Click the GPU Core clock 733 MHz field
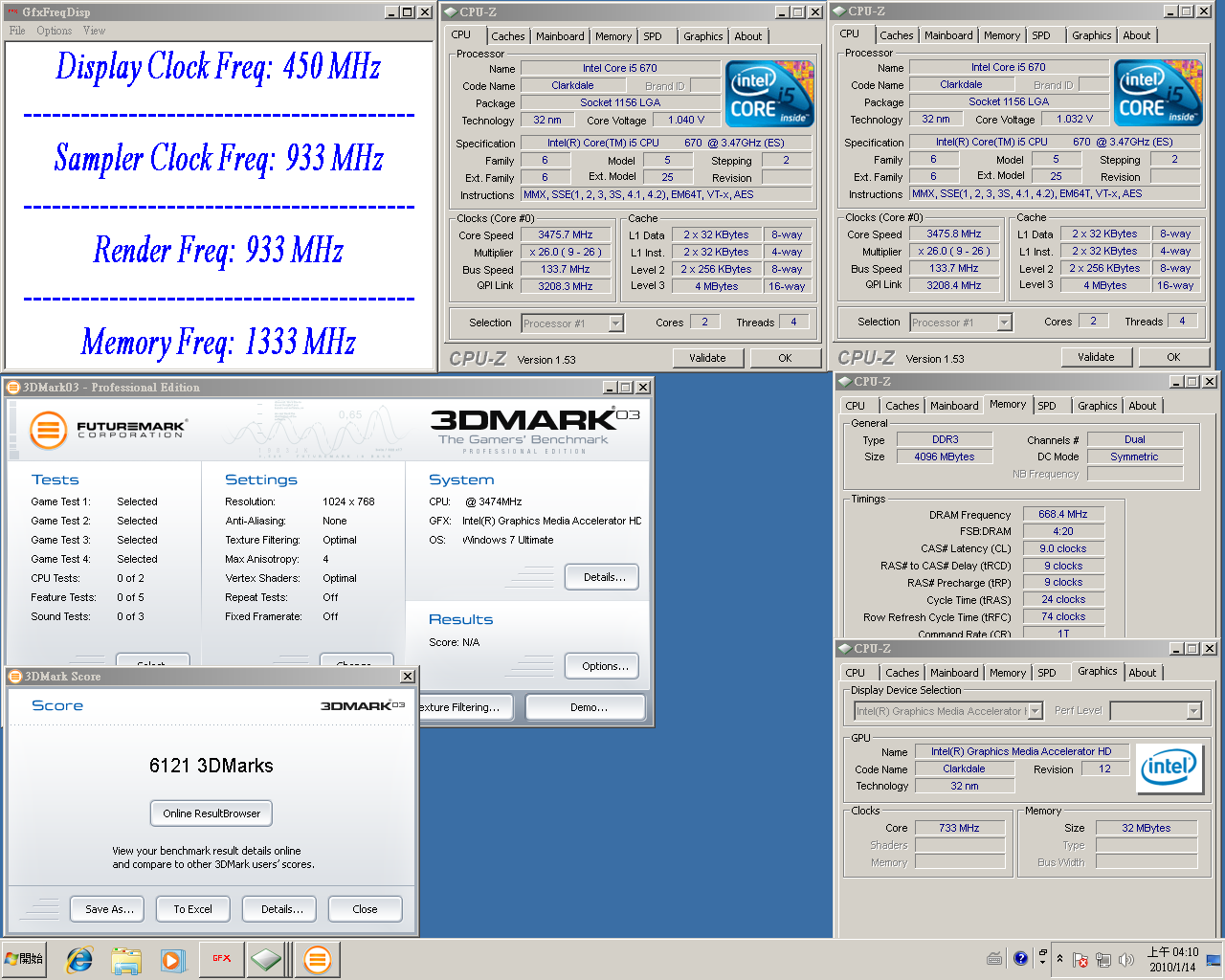Viewport: 1225px width, 980px height. [x=959, y=828]
